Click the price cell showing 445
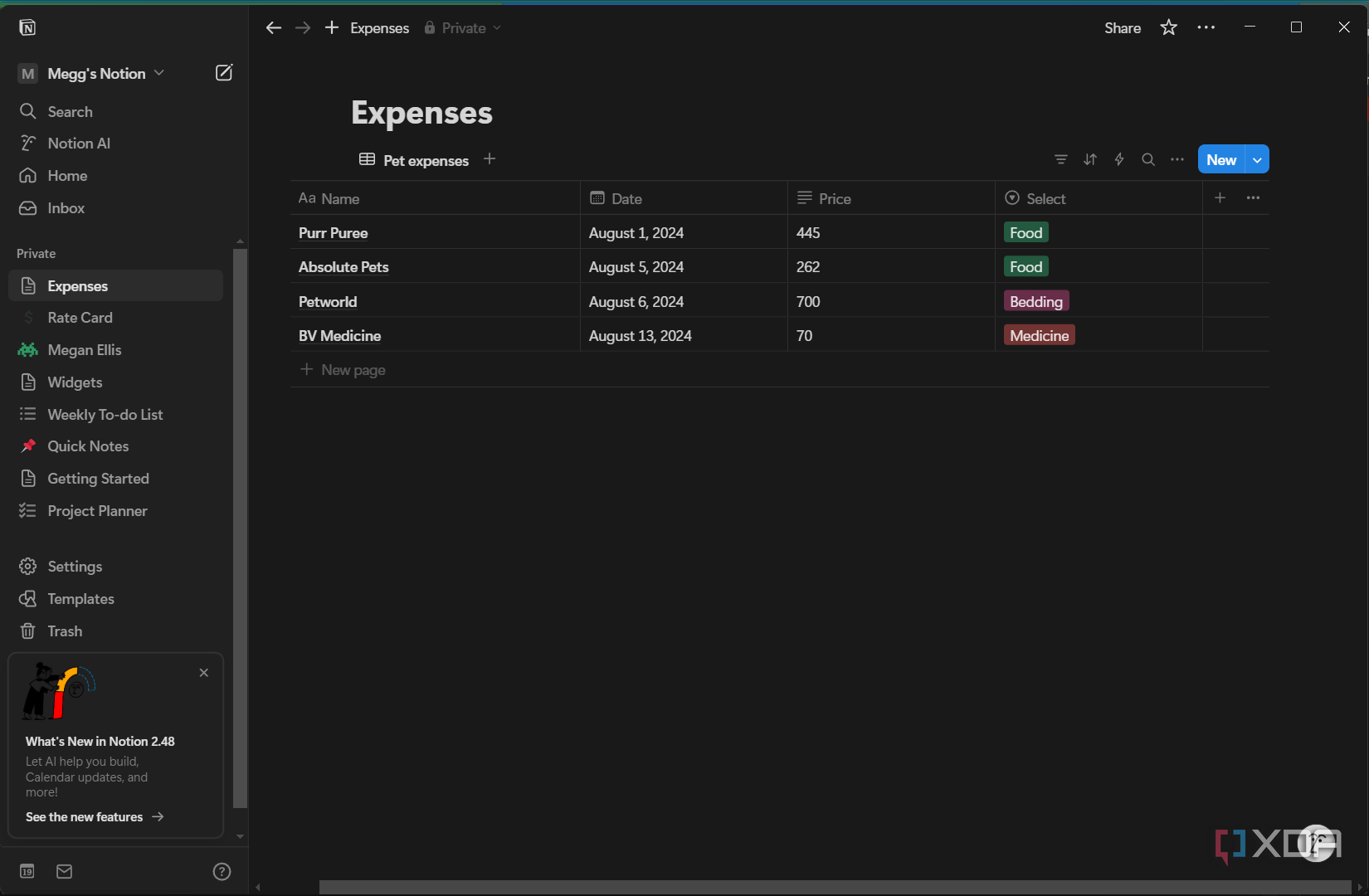The height and width of the screenshot is (896, 1369). tap(891, 232)
